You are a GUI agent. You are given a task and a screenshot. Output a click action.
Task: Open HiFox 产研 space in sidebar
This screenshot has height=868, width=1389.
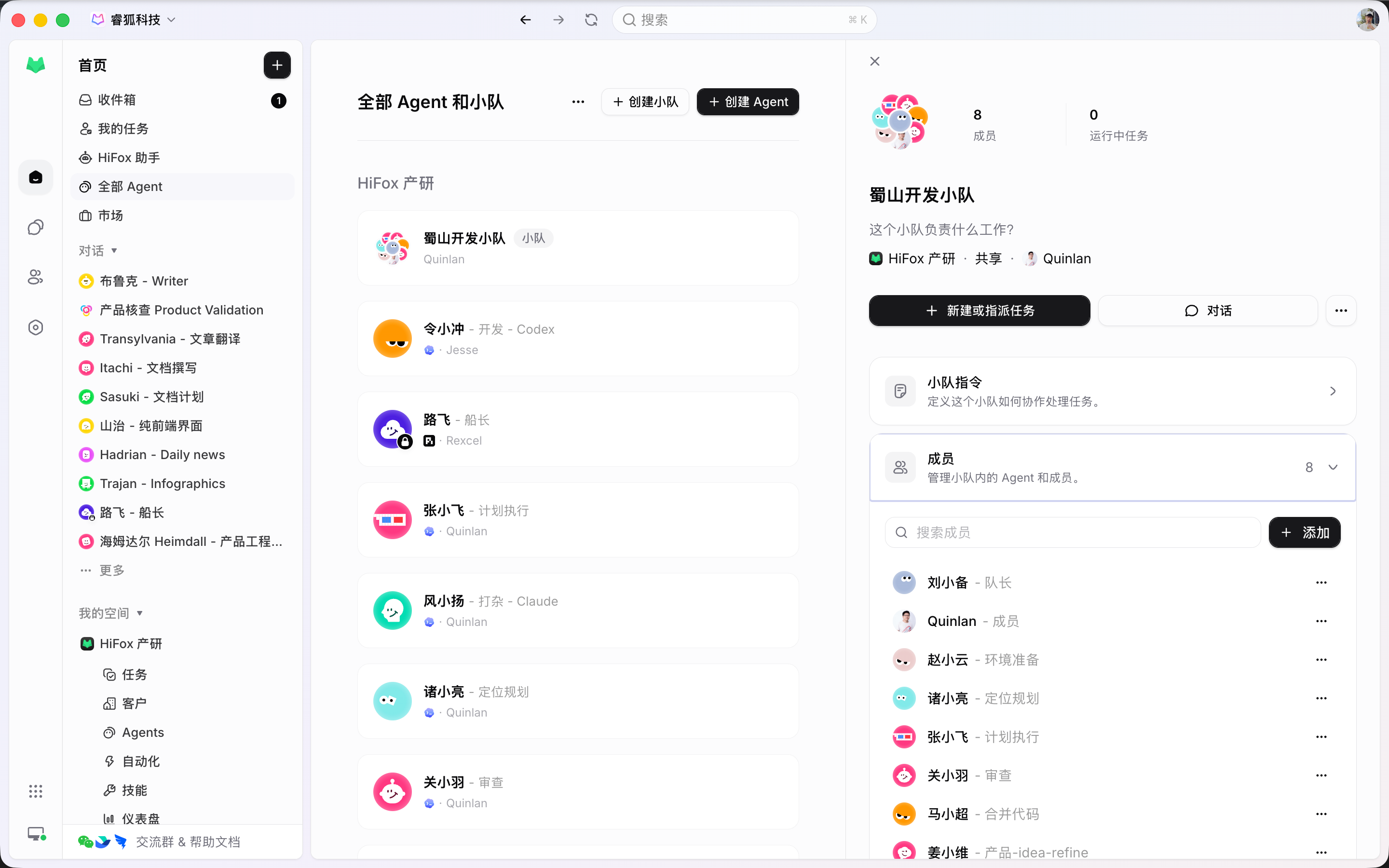(182, 644)
